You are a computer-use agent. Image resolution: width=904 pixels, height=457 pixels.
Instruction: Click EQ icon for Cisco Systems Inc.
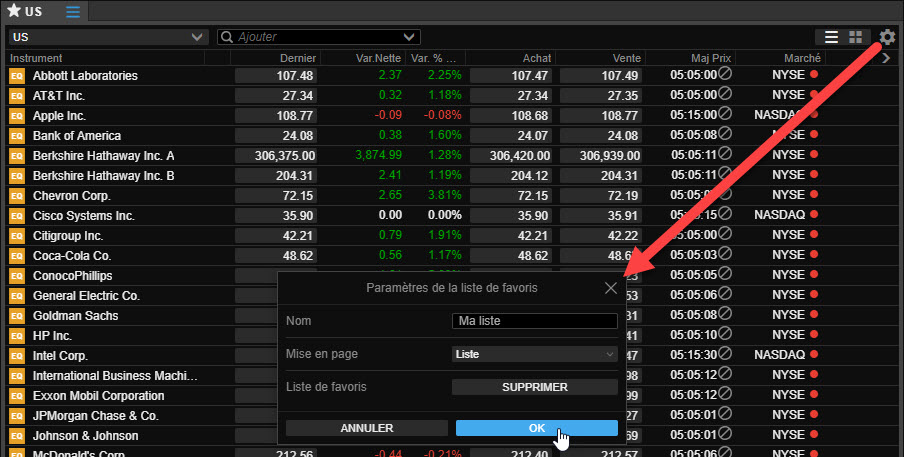pyautogui.click(x=17, y=216)
